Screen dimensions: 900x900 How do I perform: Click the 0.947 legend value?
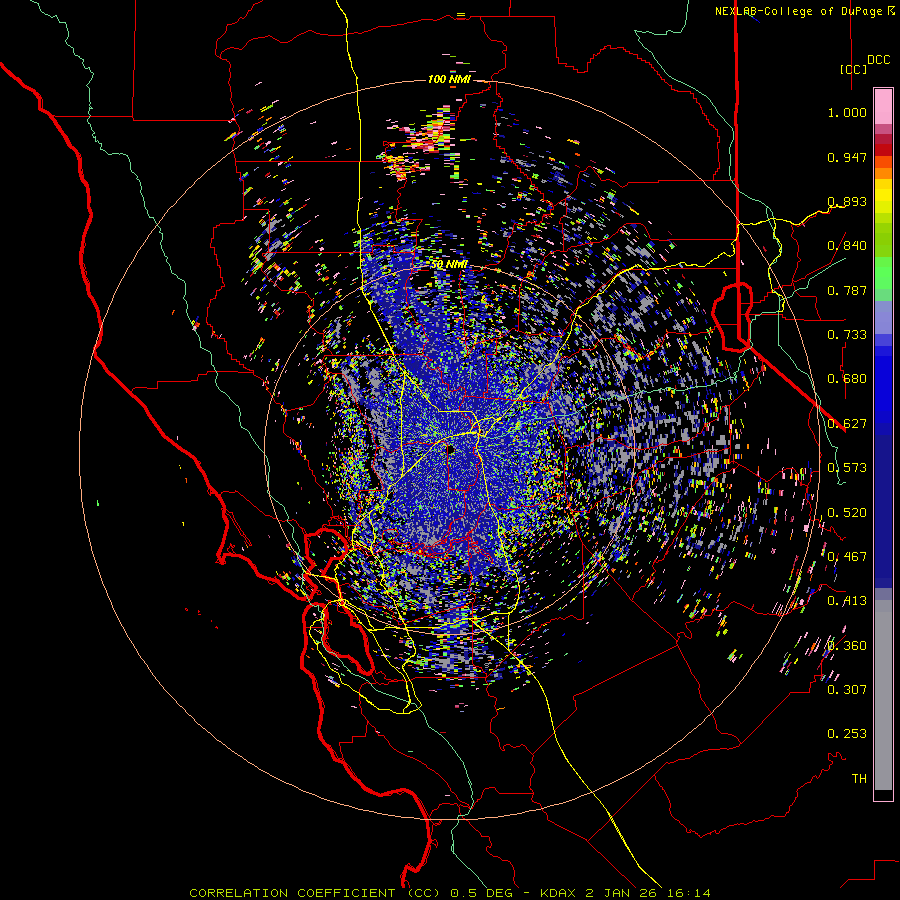[x=847, y=157]
